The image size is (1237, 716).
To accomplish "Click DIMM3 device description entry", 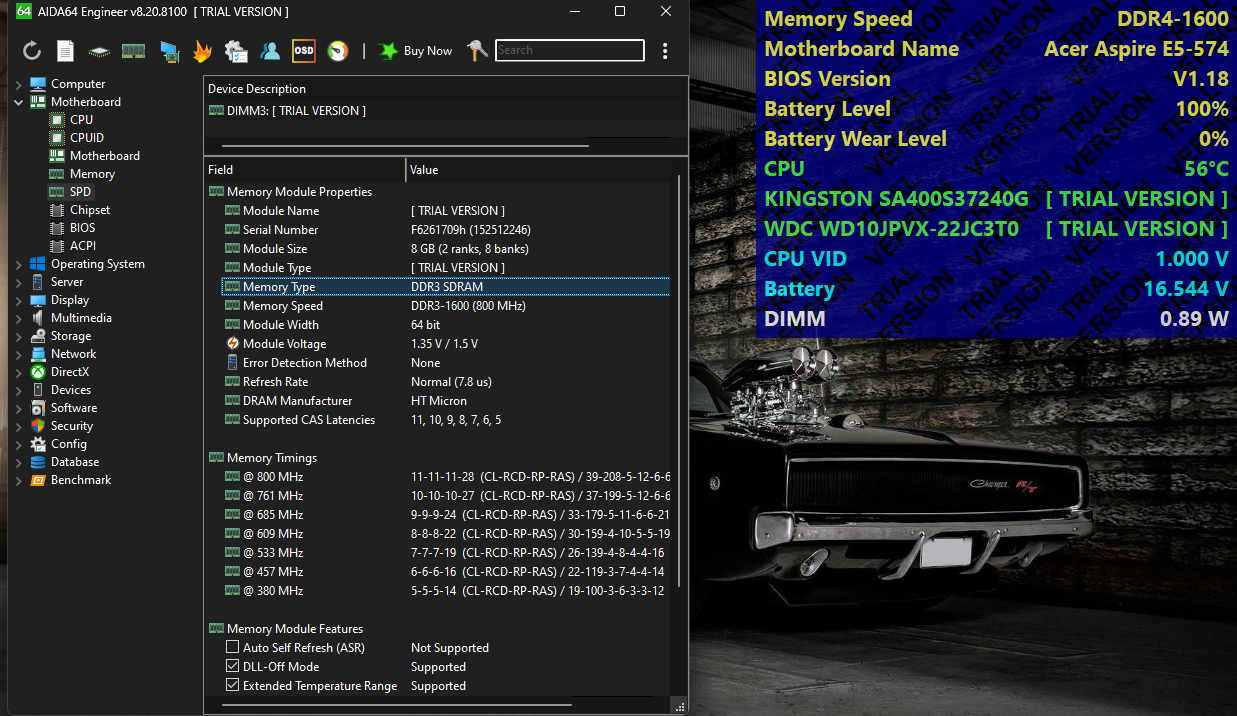I will click(295, 111).
